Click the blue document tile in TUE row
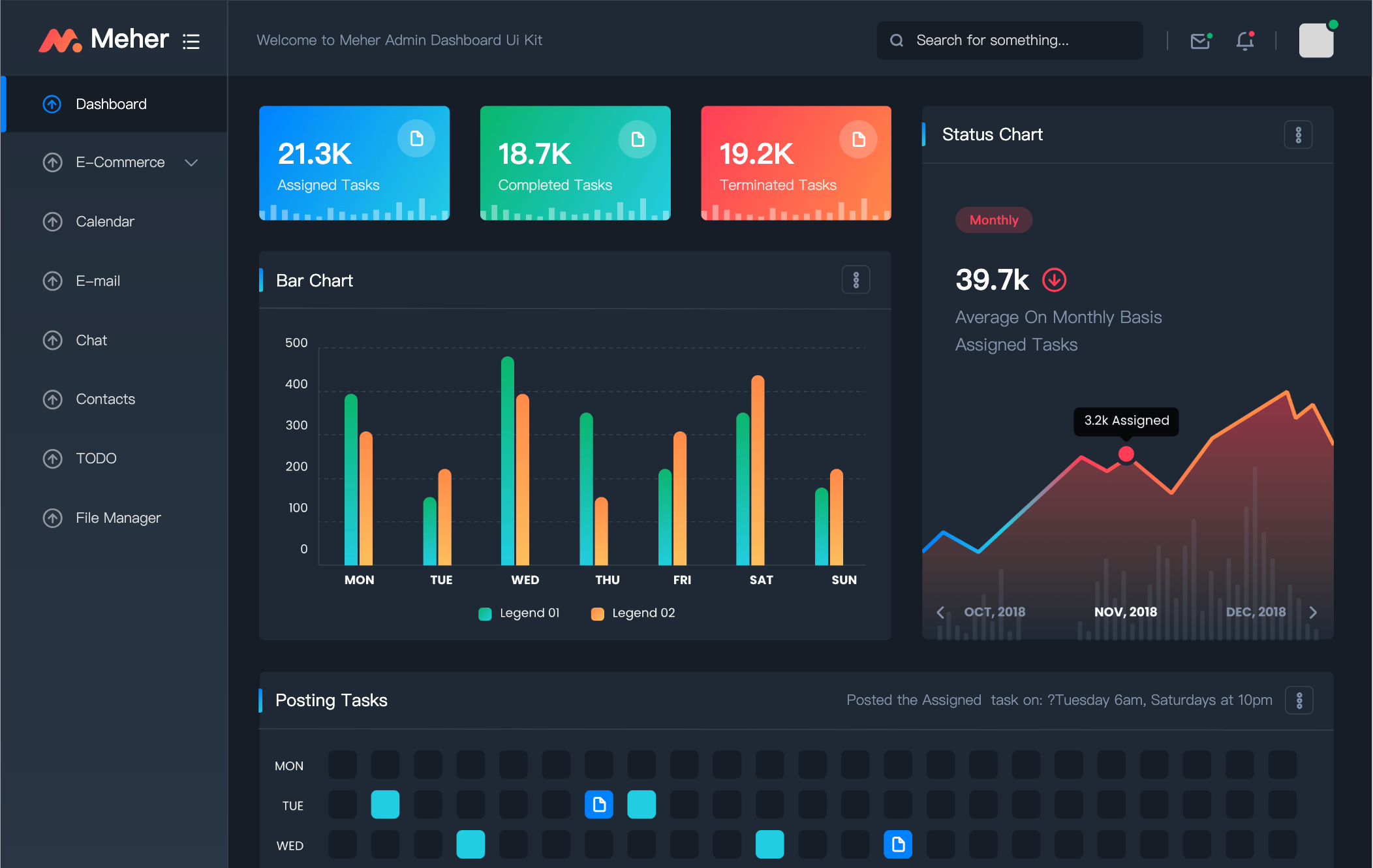The width and height of the screenshot is (1373, 868). [598, 805]
